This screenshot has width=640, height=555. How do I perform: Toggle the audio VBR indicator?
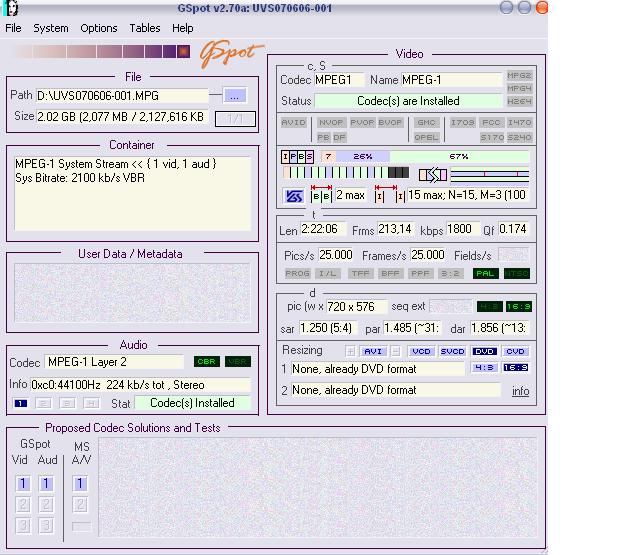238,362
